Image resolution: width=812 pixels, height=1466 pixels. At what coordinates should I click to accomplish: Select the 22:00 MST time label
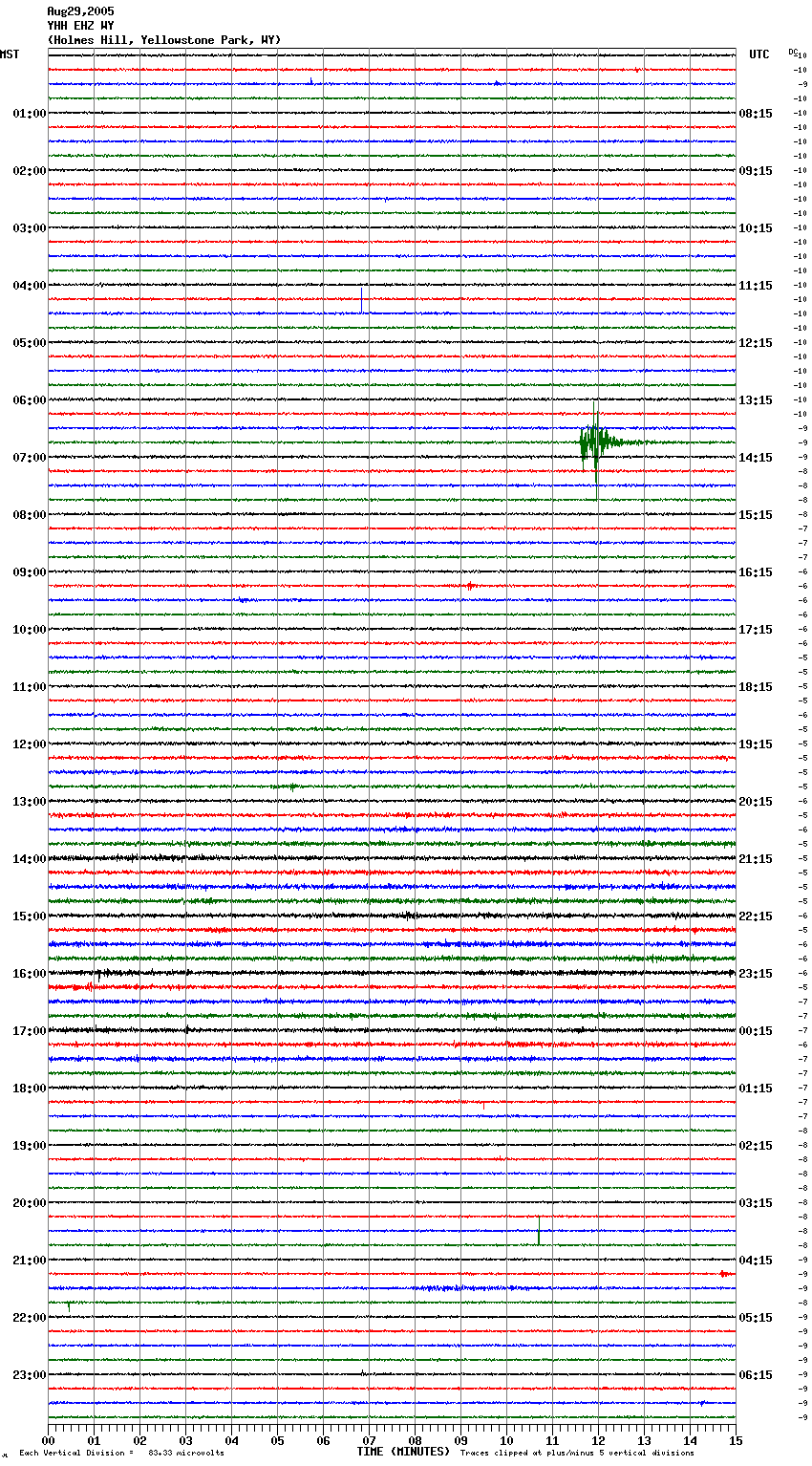[30, 1318]
